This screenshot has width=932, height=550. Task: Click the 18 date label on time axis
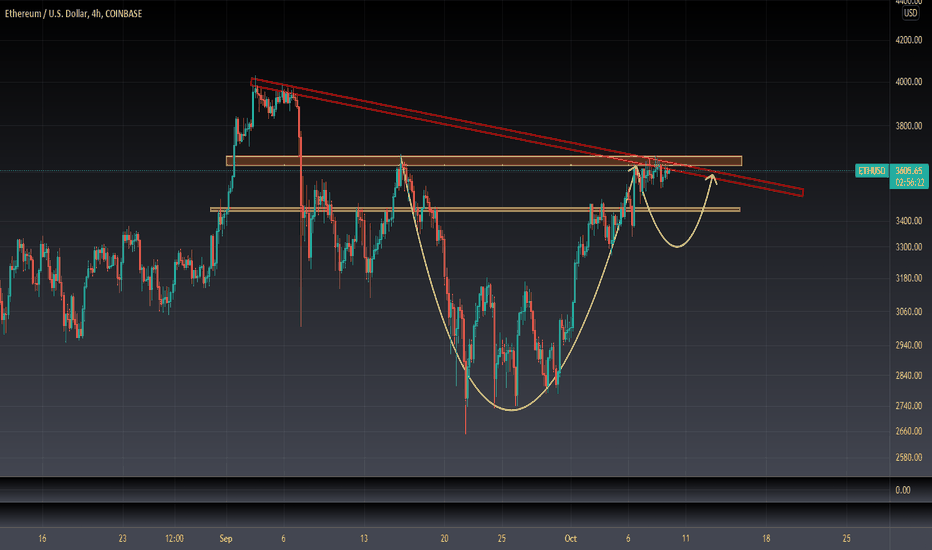pos(766,539)
